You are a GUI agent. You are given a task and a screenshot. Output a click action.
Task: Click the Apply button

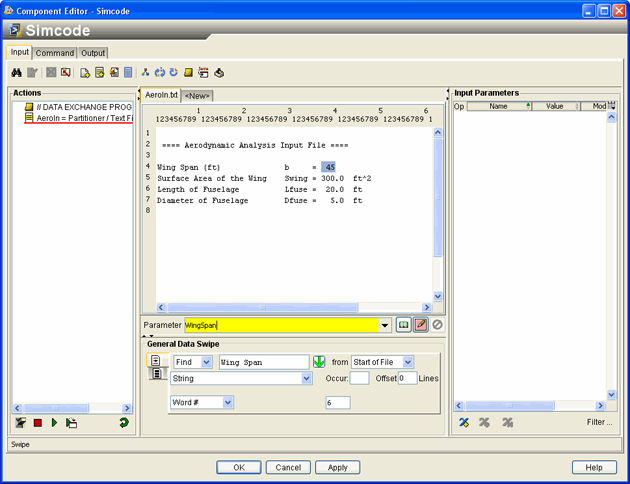338,467
